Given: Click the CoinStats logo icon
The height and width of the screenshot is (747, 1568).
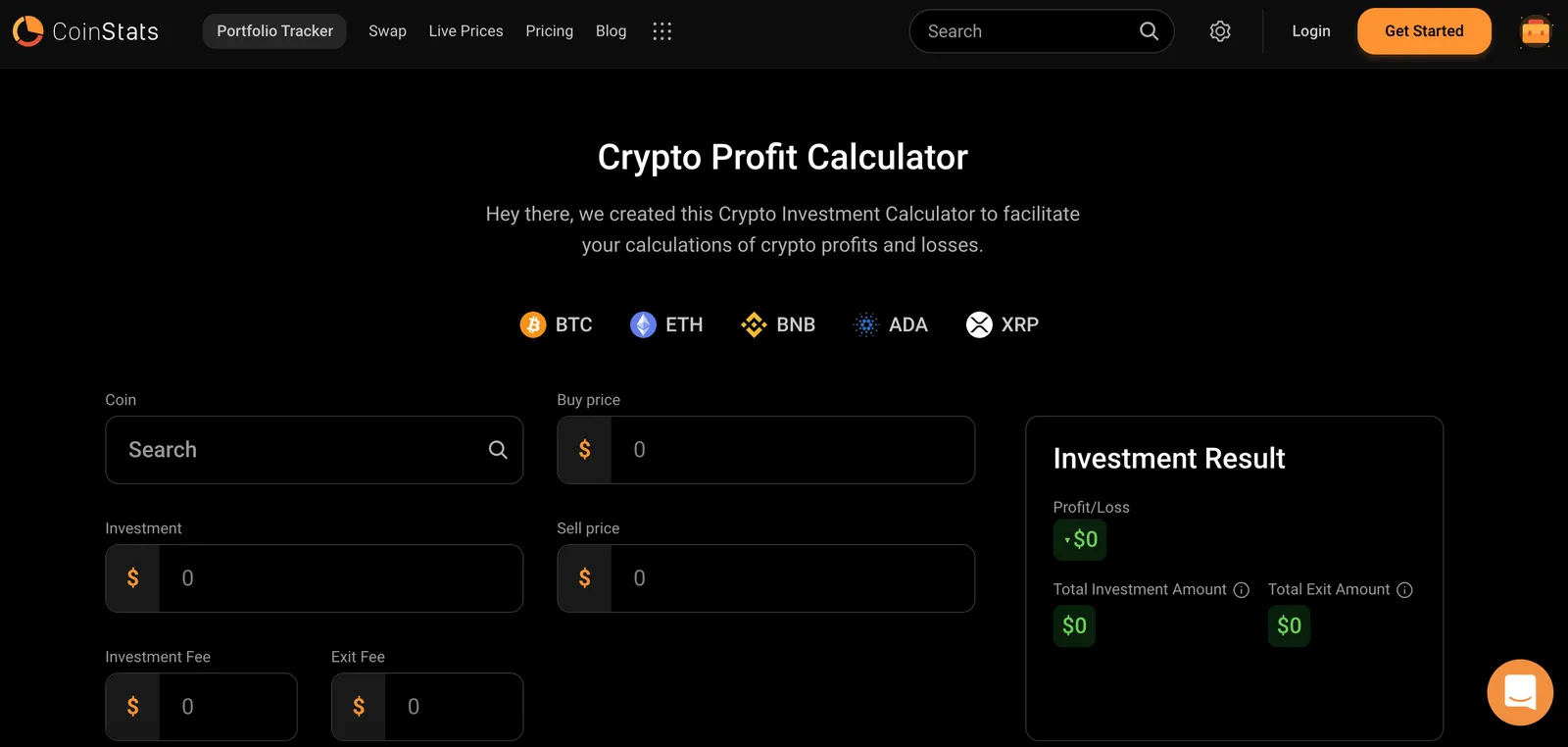Looking at the screenshot, I should [27, 31].
